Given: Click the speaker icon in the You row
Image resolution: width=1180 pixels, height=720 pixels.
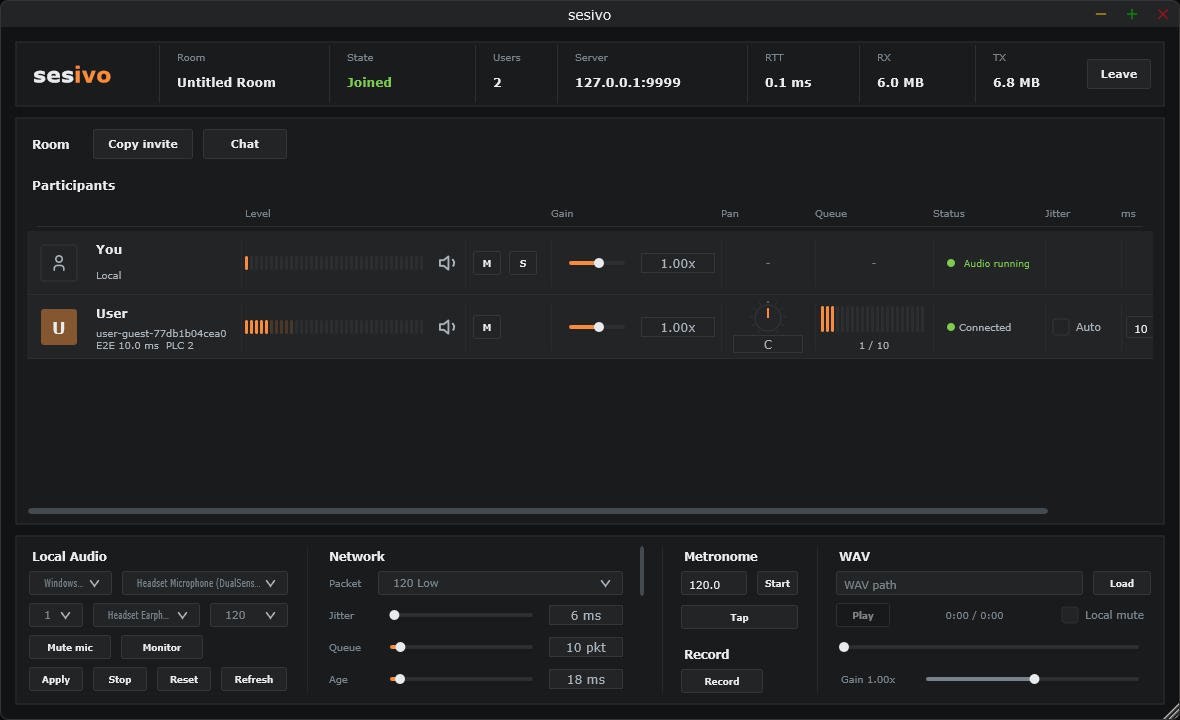Looking at the screenshot, I should point(447,263).
